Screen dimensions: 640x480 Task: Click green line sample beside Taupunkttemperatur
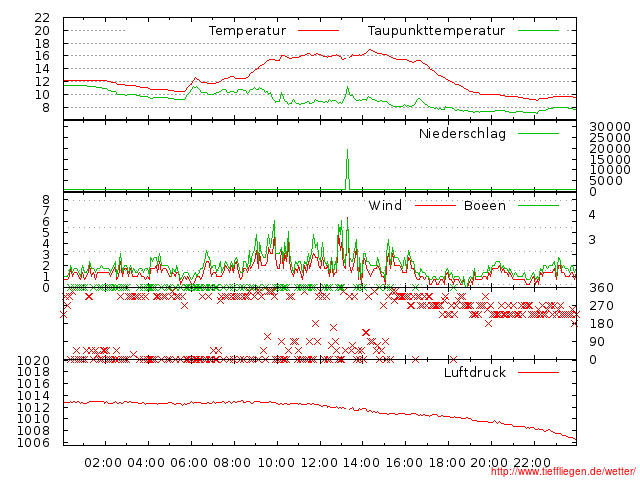pyautogui.click(x=538, y=31)
